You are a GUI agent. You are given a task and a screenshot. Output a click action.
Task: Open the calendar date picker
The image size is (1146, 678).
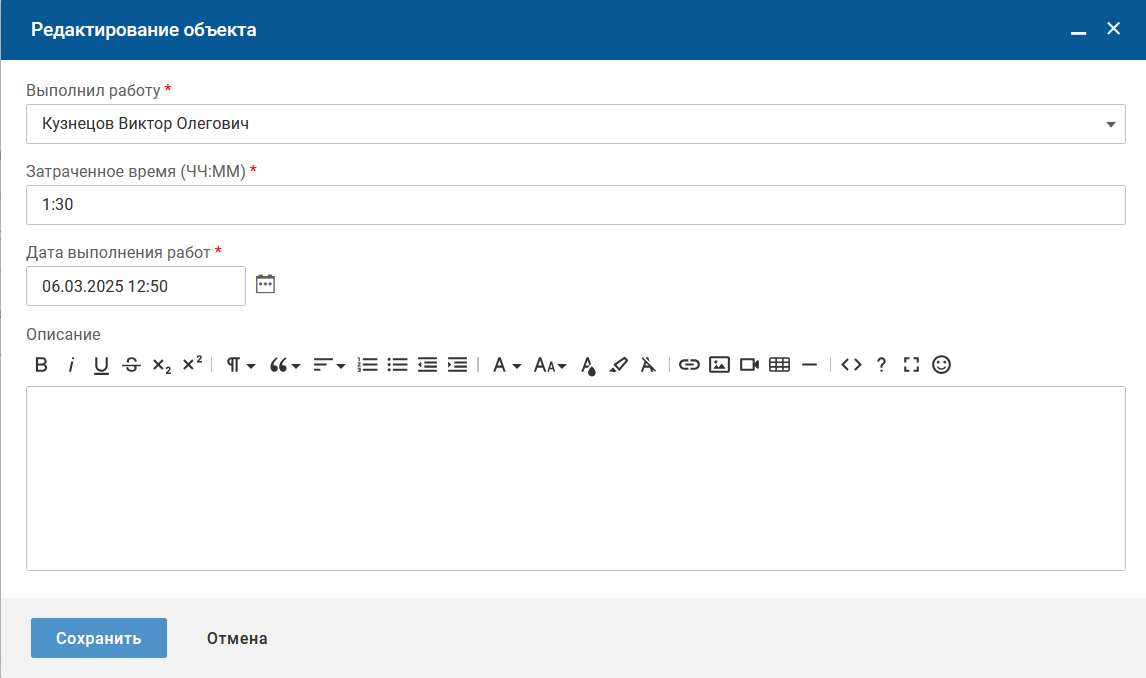pyautogui.click(x=265, y=284)
